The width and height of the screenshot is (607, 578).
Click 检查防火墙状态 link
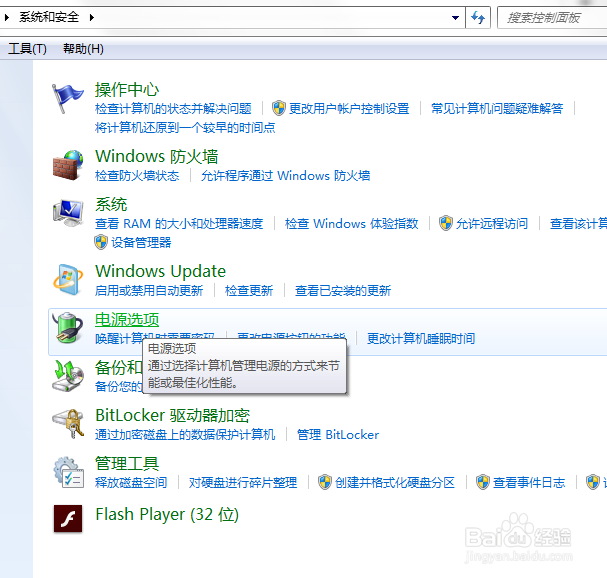point(137,175)
